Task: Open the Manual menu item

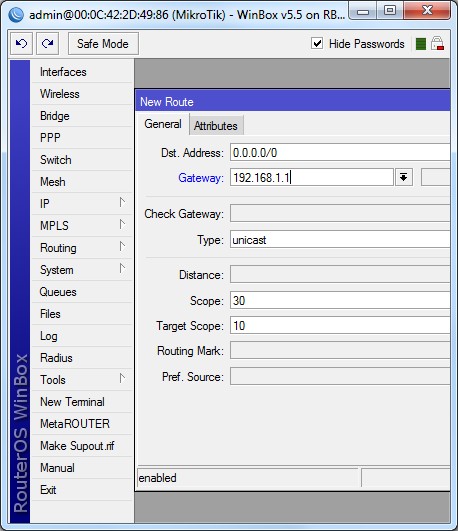Action: (82, 468)
